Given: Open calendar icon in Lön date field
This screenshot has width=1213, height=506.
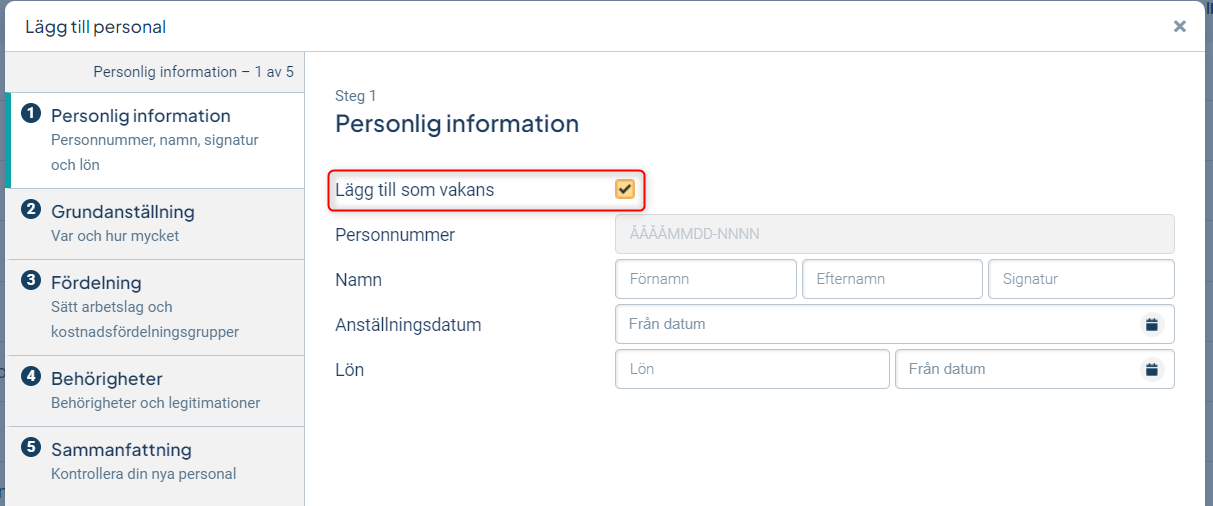Looking at the screenshot, I should 1151,369.
